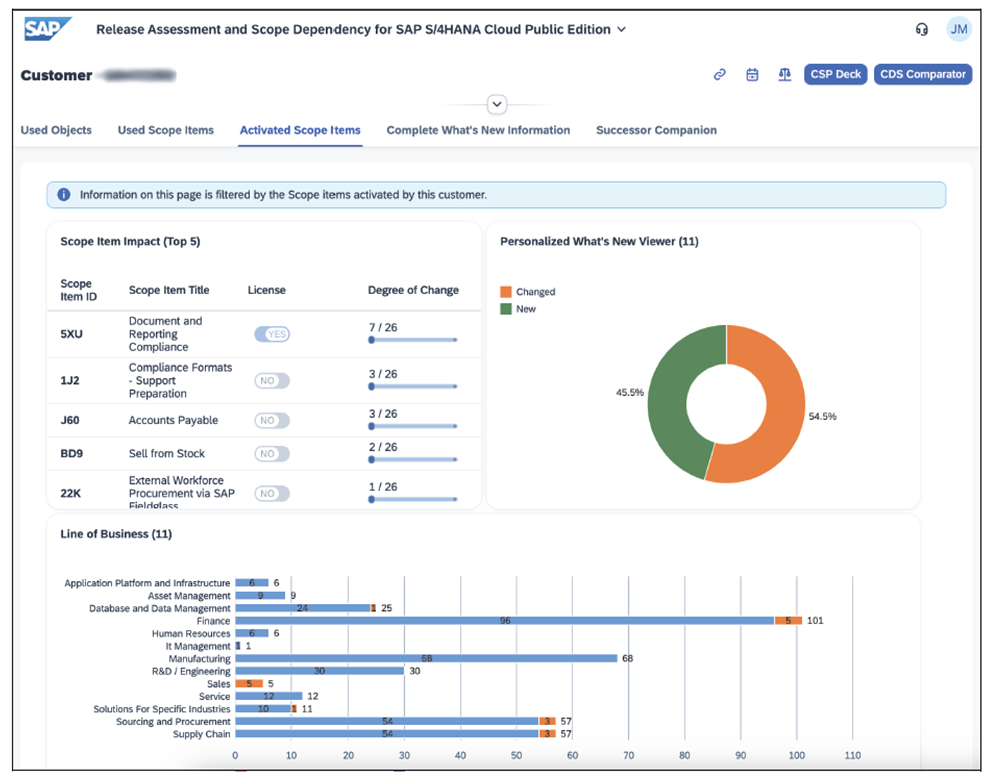Click the orange Sales bar
993x781 pixels.
point(249,683)
